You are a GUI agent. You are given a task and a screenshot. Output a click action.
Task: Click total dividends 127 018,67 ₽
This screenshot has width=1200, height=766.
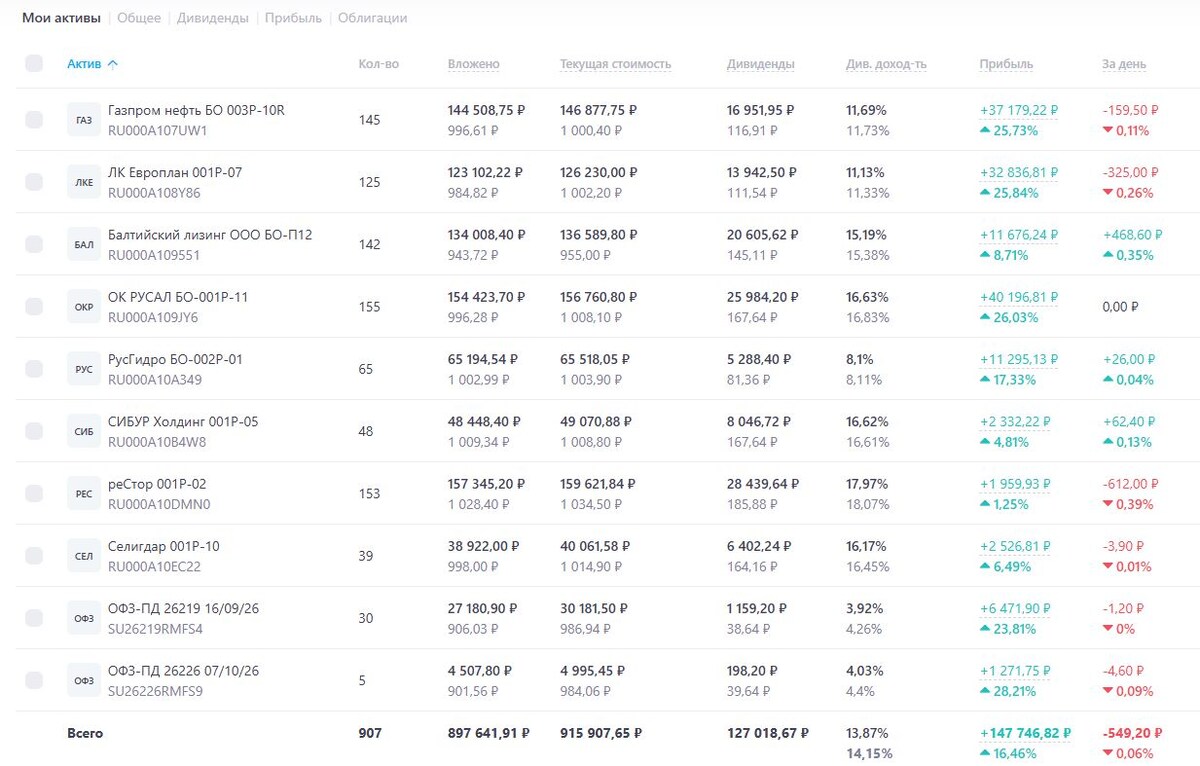[767, 733]
